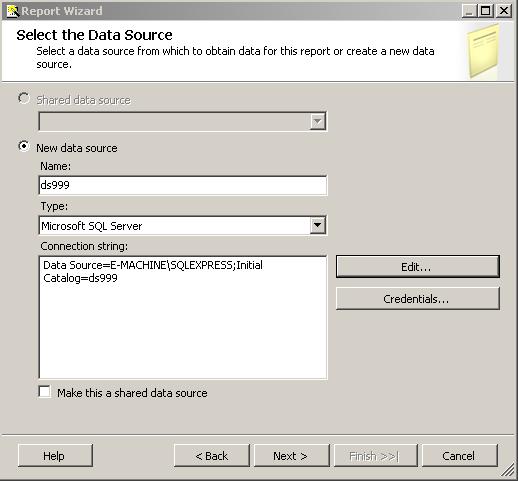Select the New data source option
The image size is (518, 481).
click(x=24, y=146)
